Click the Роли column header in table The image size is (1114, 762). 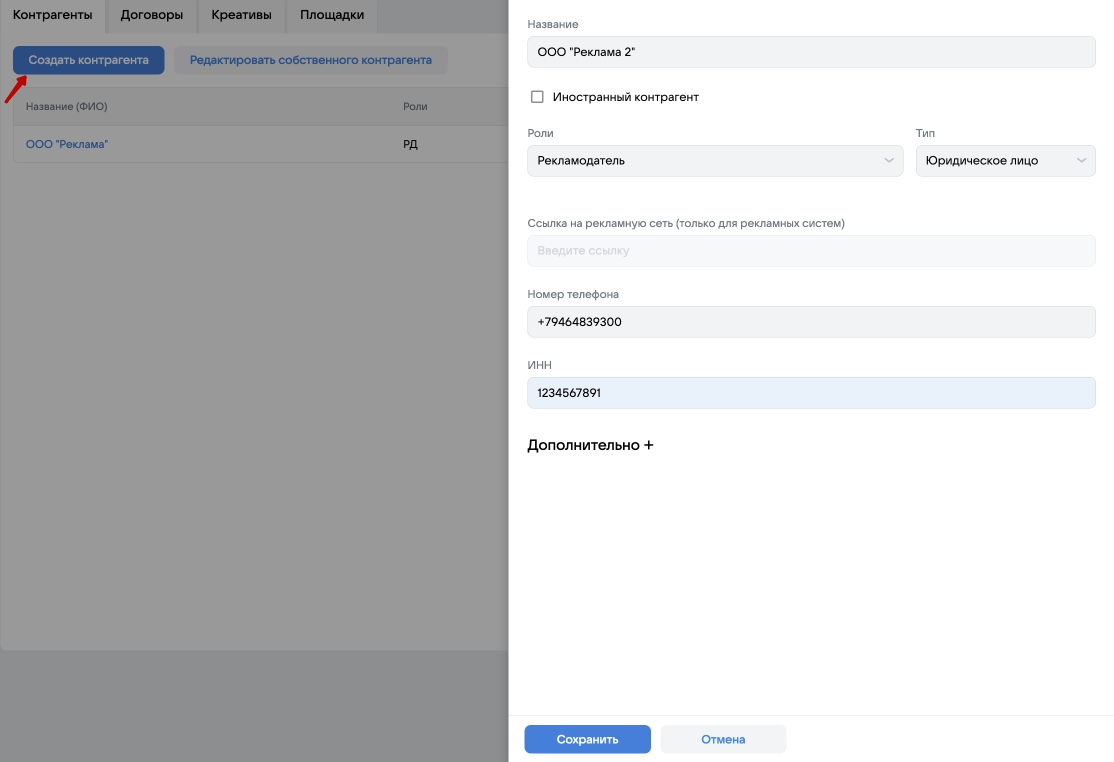pyautogui.click(x=415, y=106)
